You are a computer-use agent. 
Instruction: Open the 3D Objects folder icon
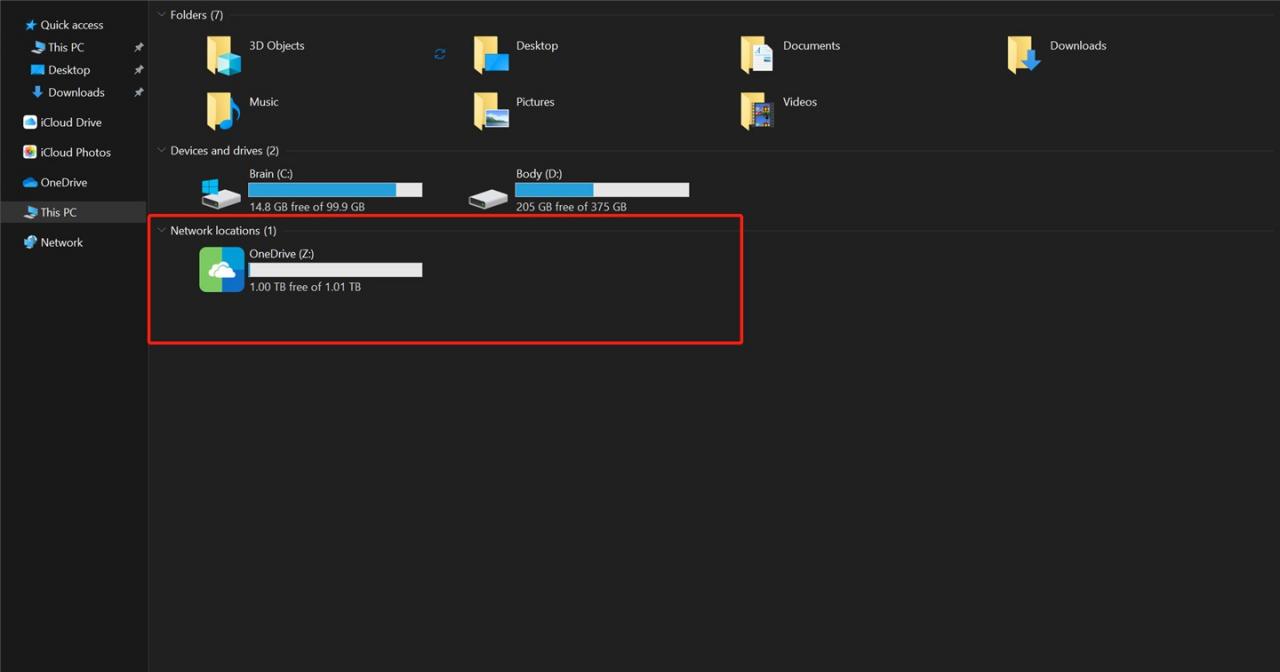coord(224,55)
